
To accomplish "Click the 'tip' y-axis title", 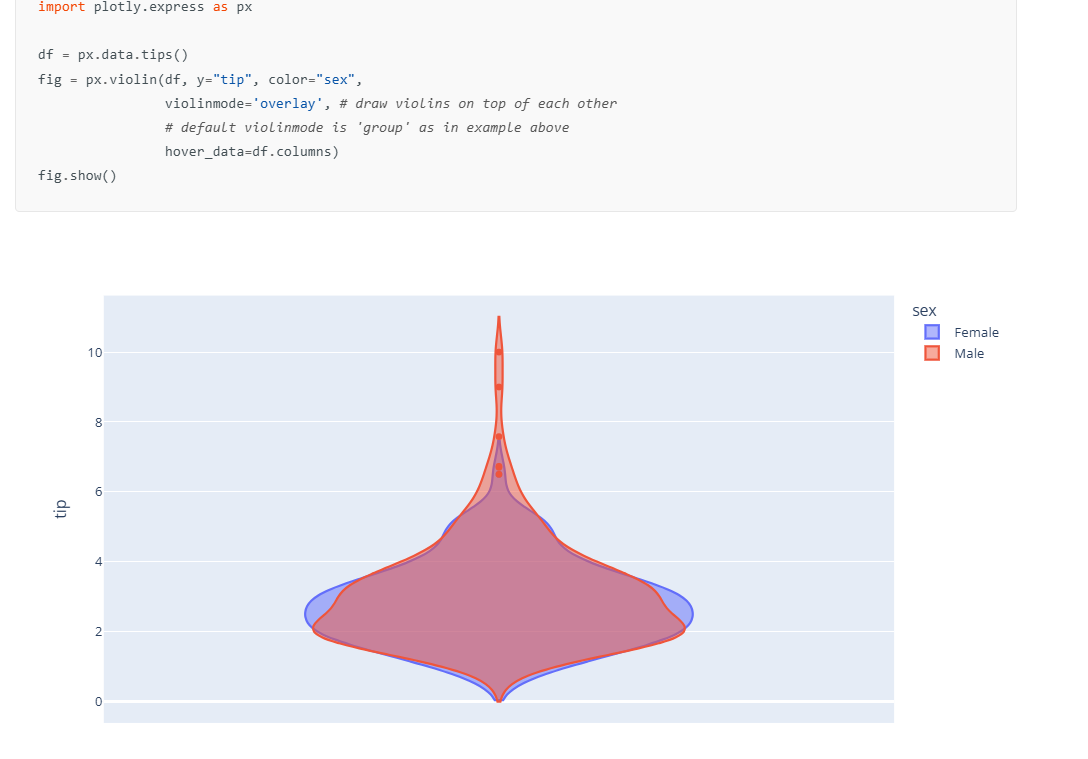I will coord(61,507).
